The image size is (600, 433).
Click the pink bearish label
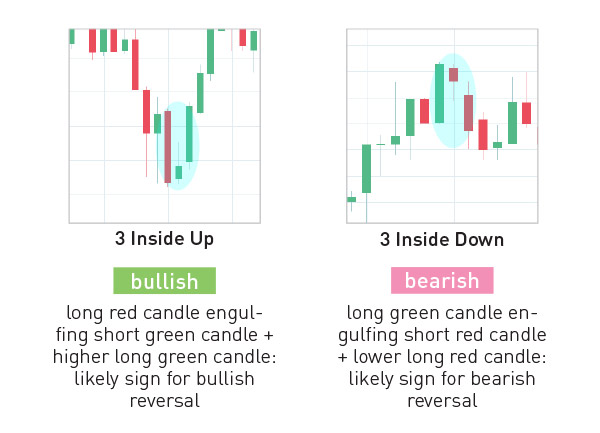[442, 280]
